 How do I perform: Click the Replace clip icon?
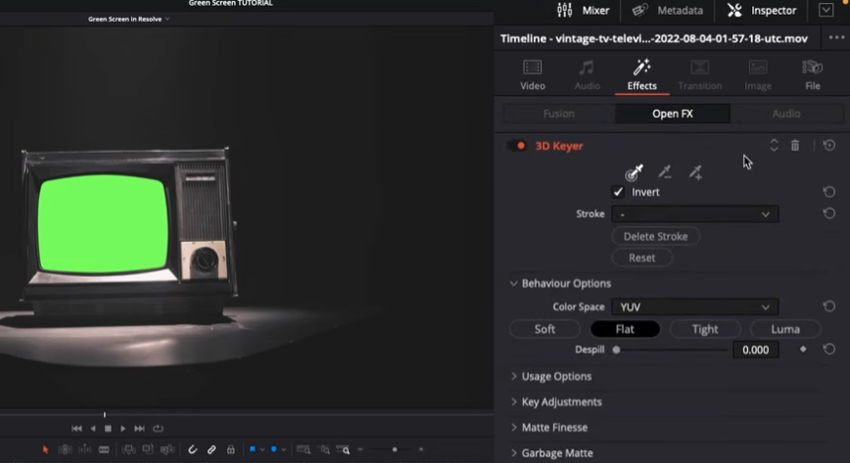click(168, 449)
